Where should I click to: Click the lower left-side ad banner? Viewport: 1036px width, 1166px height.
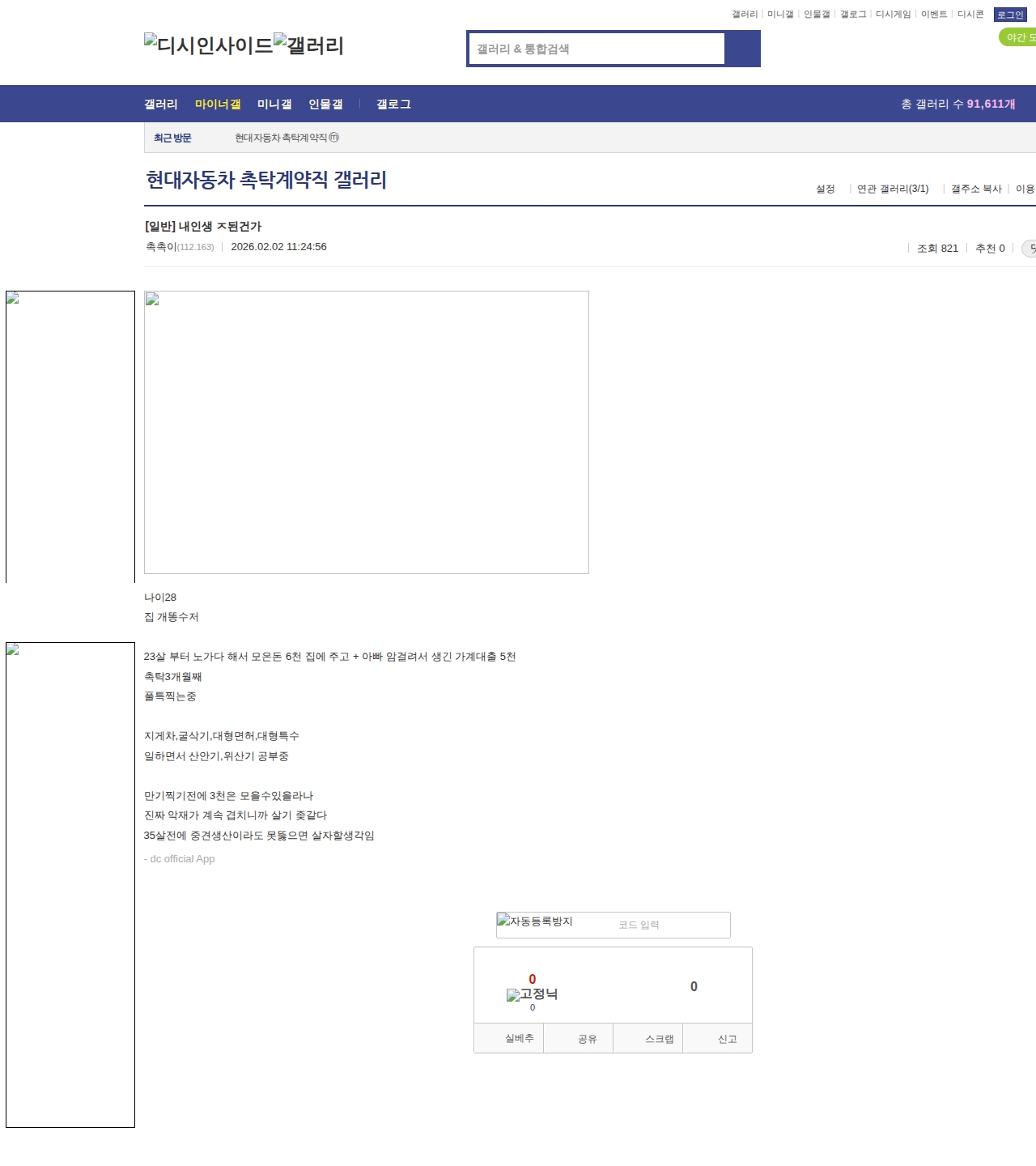70,885
